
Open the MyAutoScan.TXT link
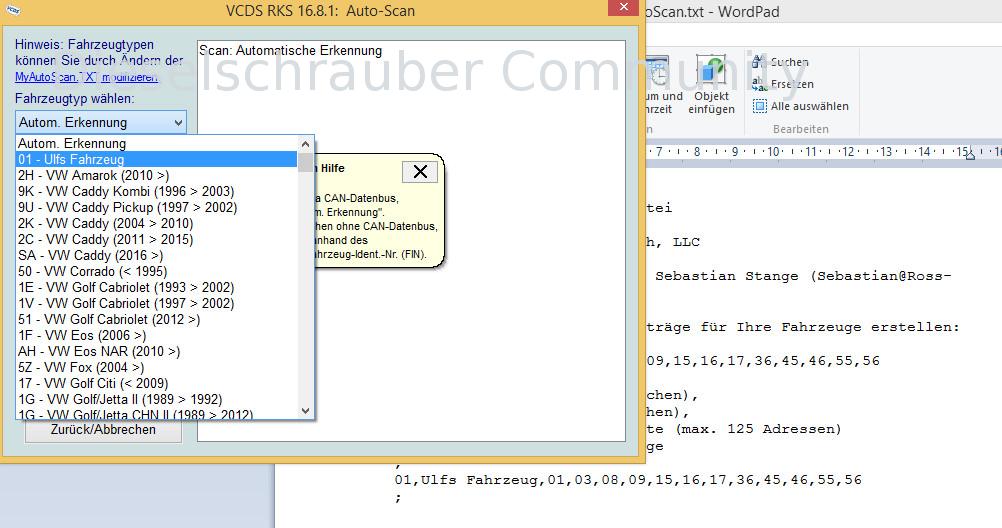click(86, 77)
